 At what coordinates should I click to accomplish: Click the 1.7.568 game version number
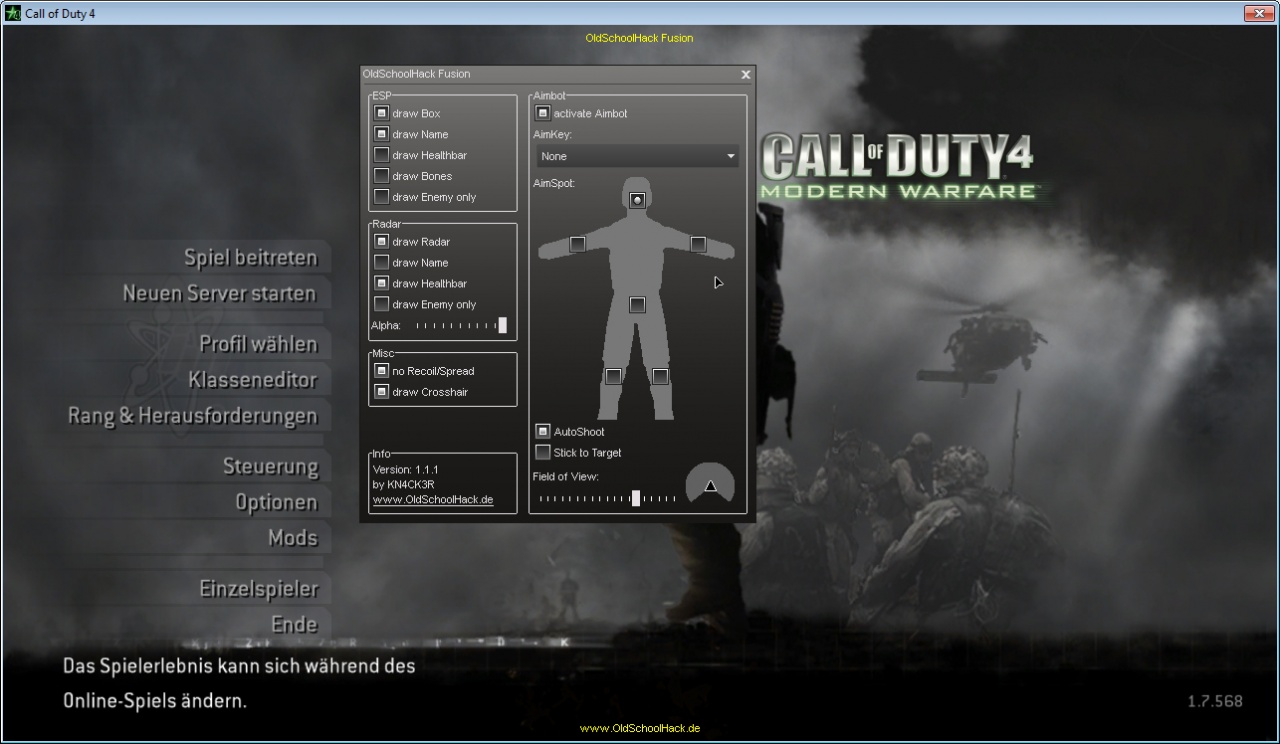(x=1215, y=702)
